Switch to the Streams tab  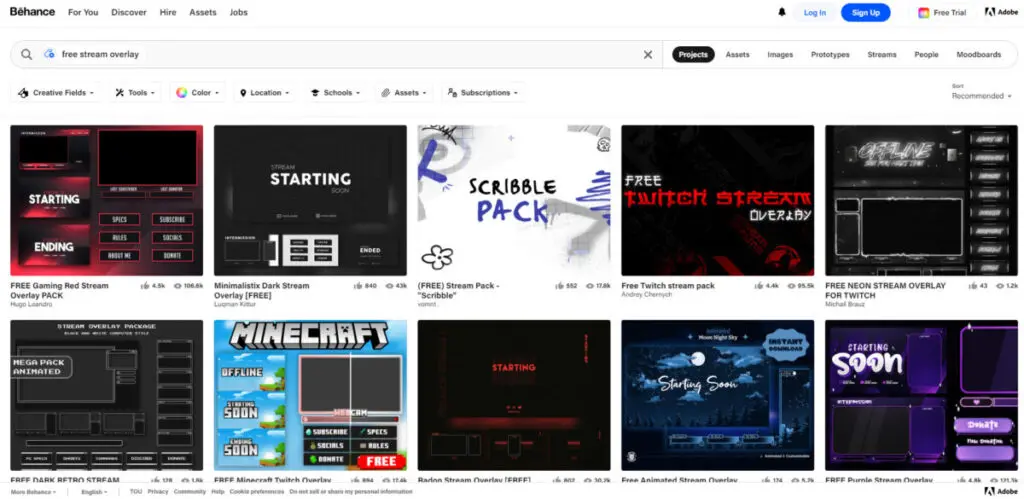click(882, 55)
